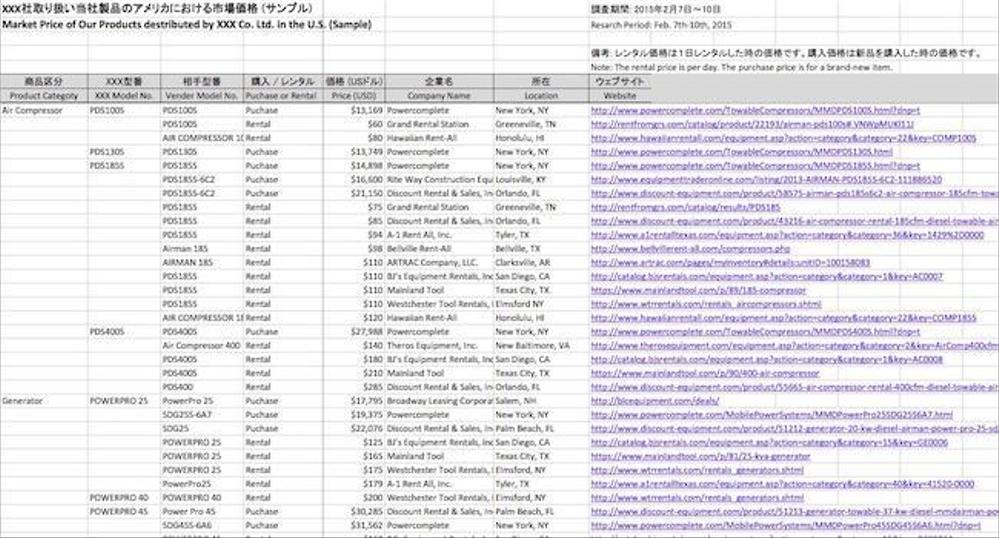
Task: Open the a1rentaltexas link with category=36
Action: click(x=787, y=235)
